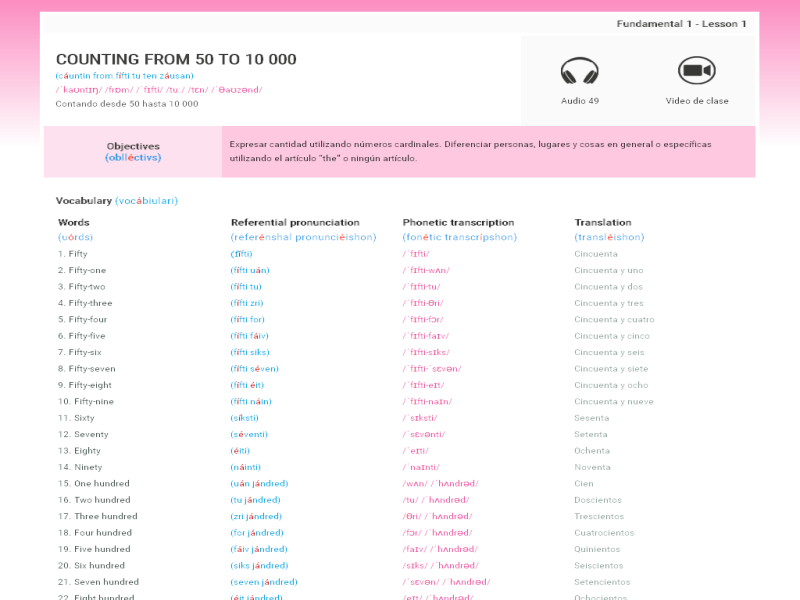Click the Objectives heading

coord(133,146)
